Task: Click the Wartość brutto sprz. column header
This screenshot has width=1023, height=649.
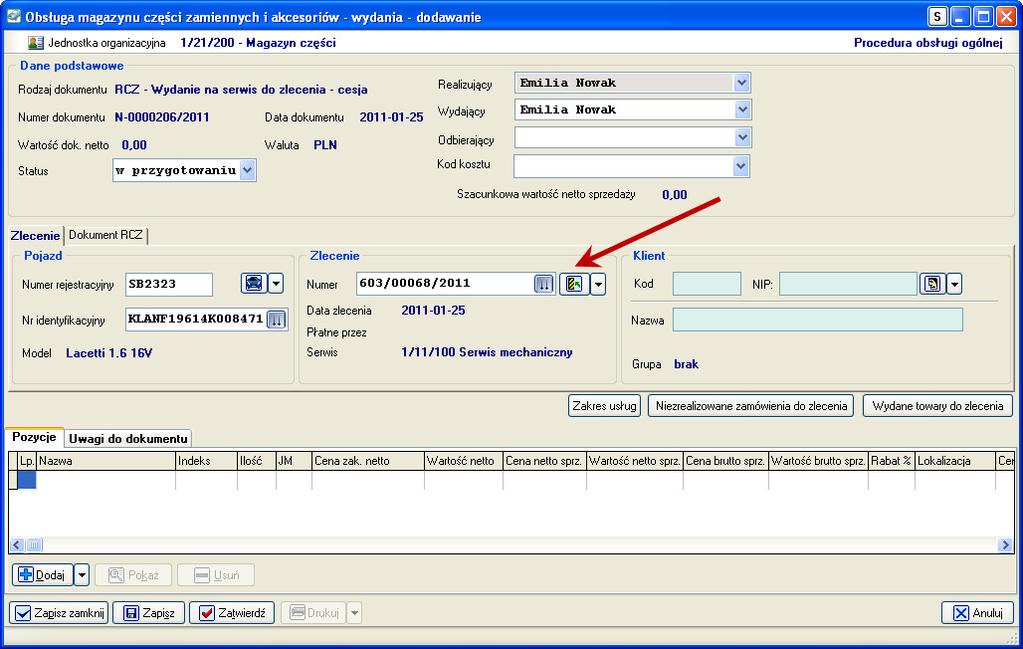Action: point(818,460)
